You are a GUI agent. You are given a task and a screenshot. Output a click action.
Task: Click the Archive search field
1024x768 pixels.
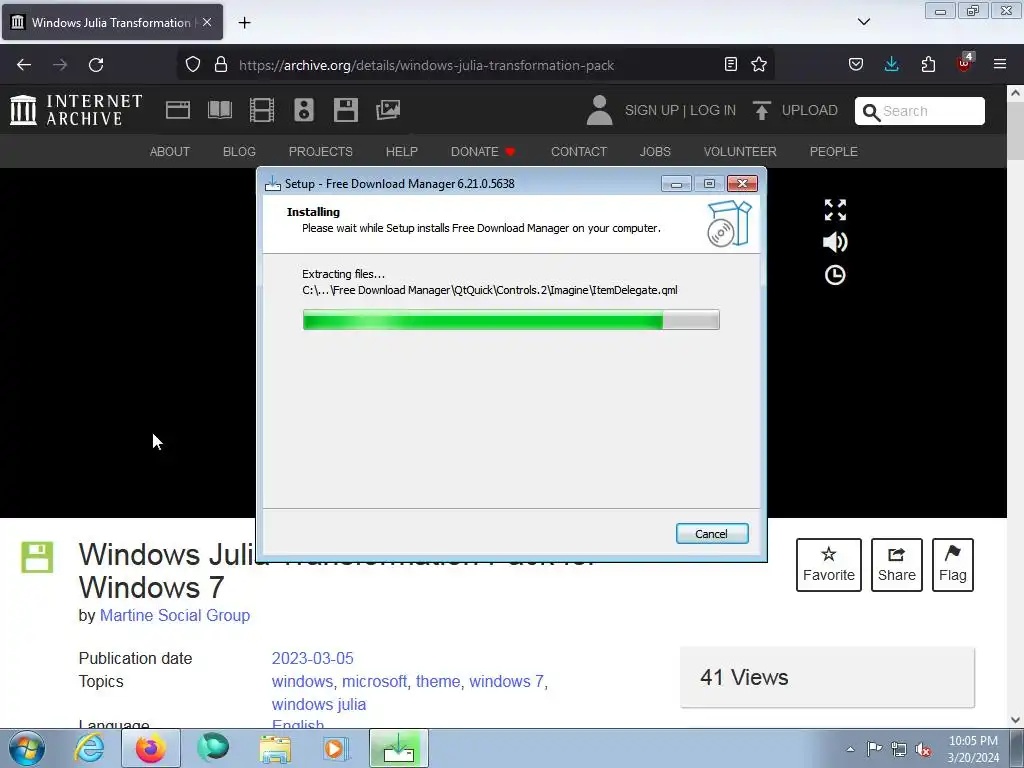pyautogui.click(x=920, y=111)
